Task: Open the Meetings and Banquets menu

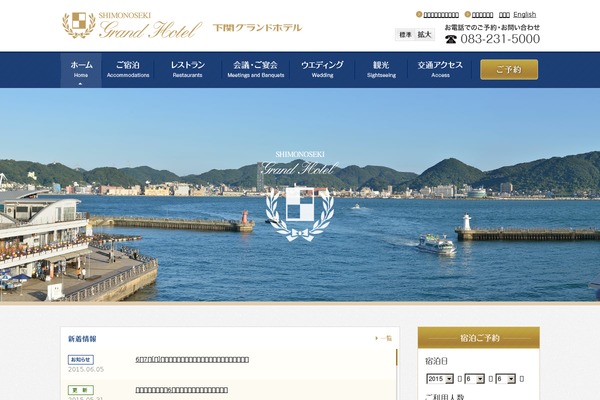Action: coord(256,70)
